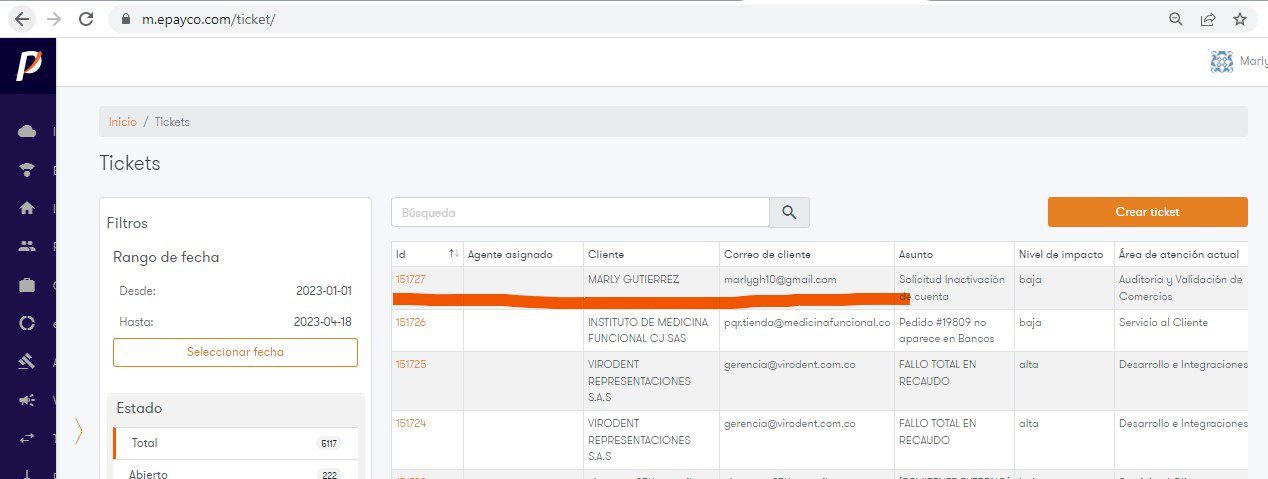Click the 222 Abierto count badge

tap(328, 475)
